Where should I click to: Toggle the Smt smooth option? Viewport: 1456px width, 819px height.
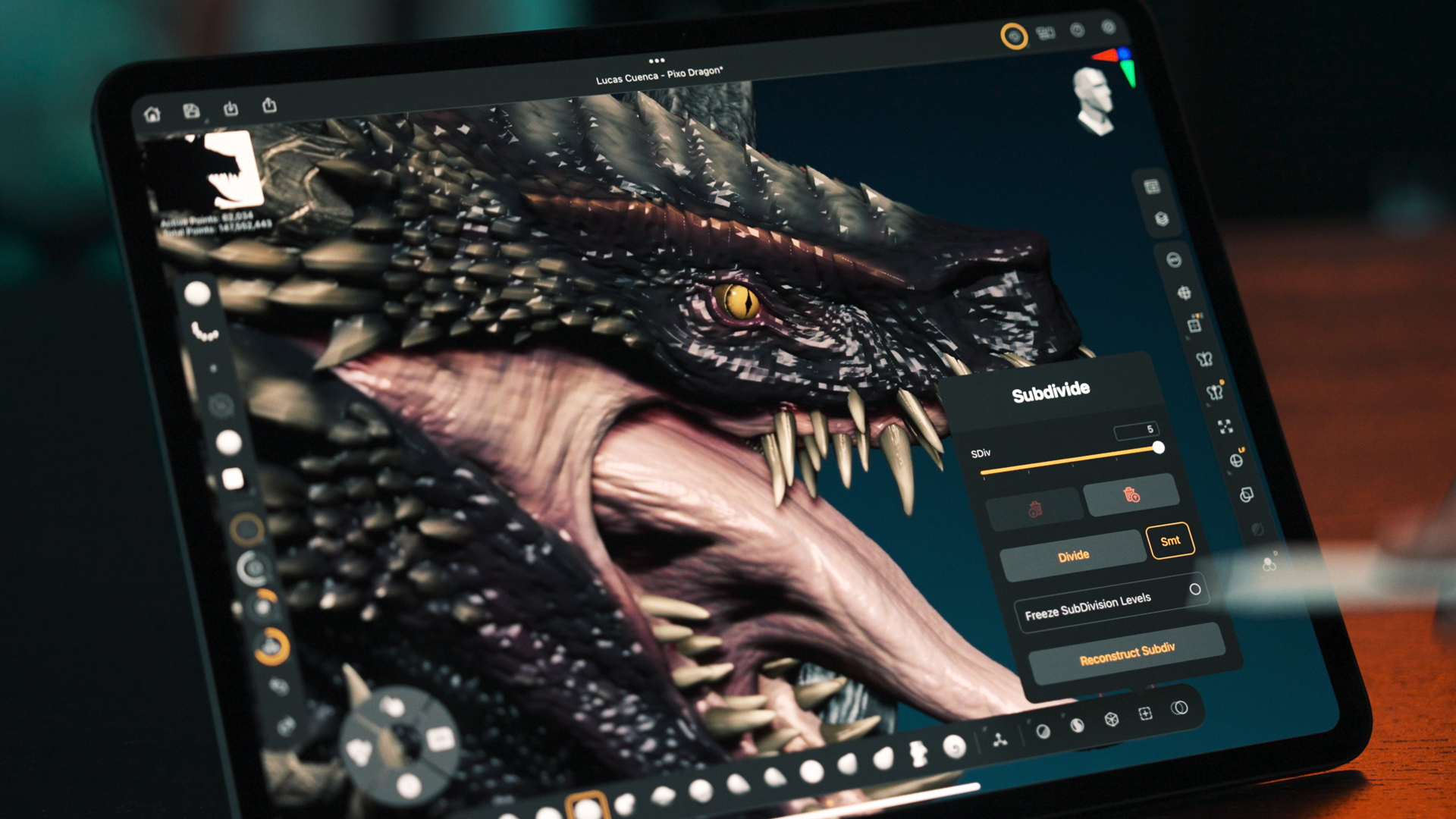pyautogui.click(x=1170, y=541)
